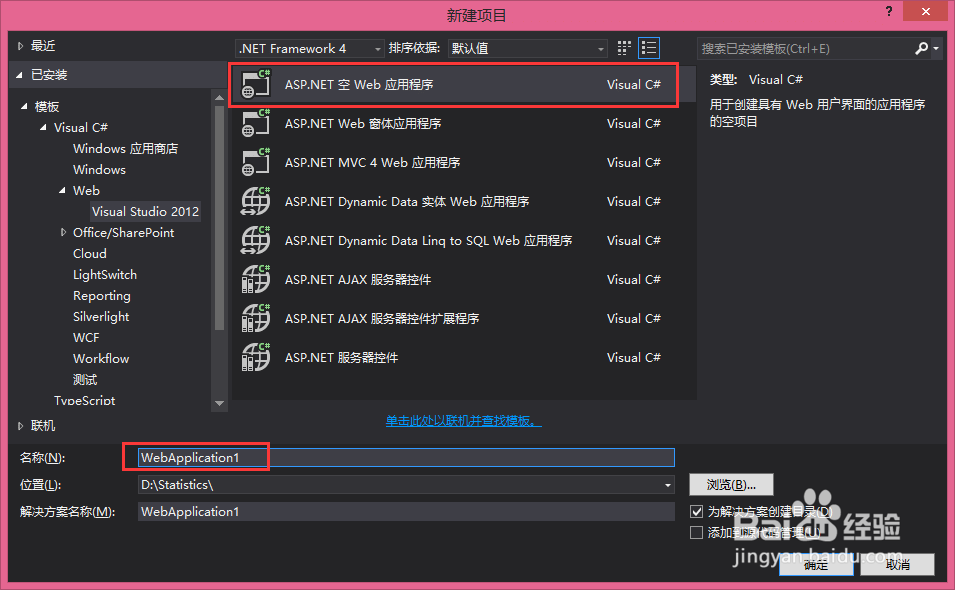Open 单击此处以联机并查找模板 link

pyautogui.click(x=463, y=421)
